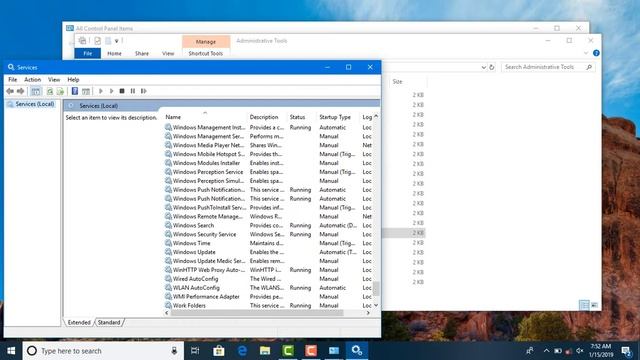
Task: Click the down arrow of services list scrollbar
Action: [x=376, y=305]
